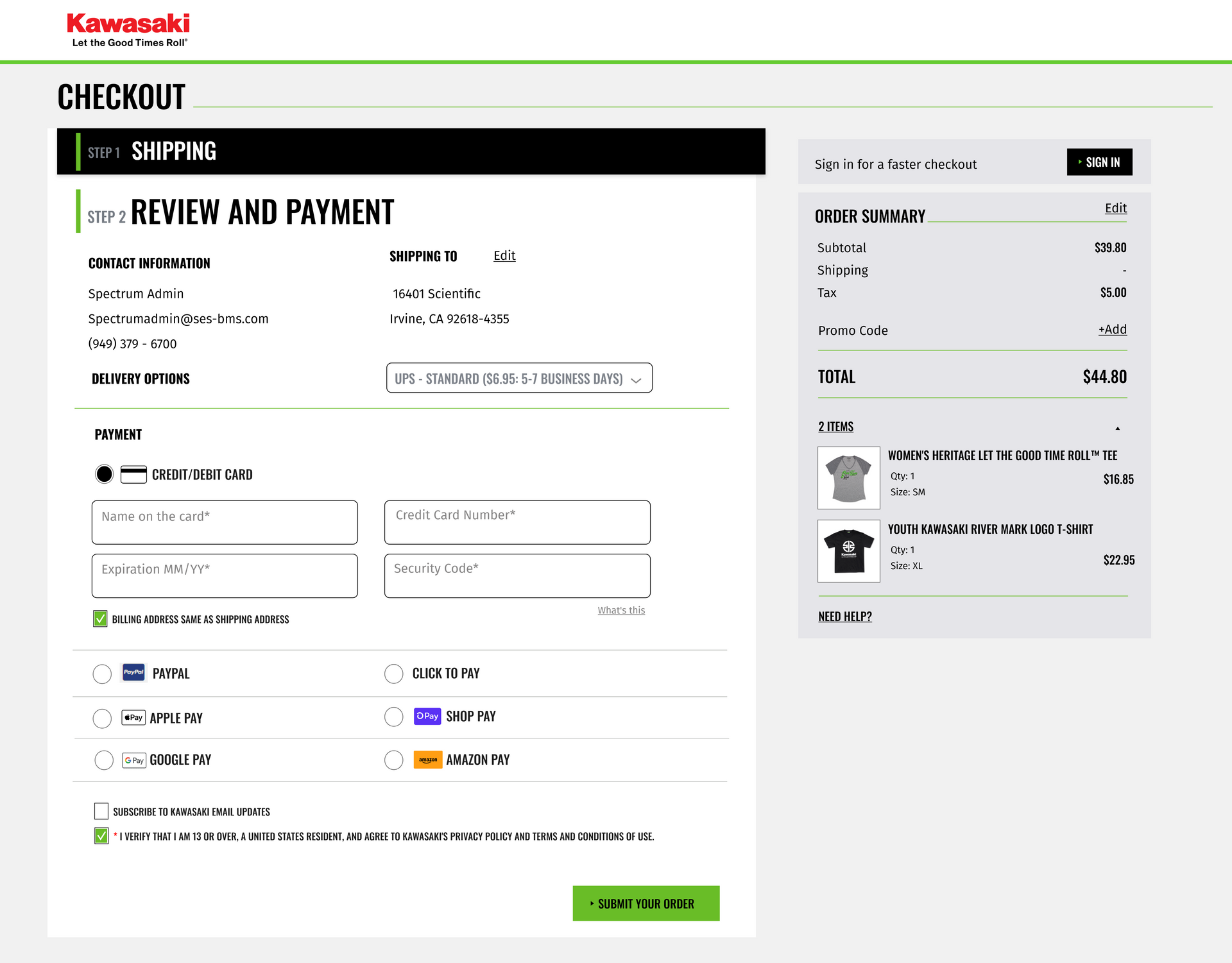Edit the shipping address
This screenshot has width=1232, height=963.
click(504, 255)
